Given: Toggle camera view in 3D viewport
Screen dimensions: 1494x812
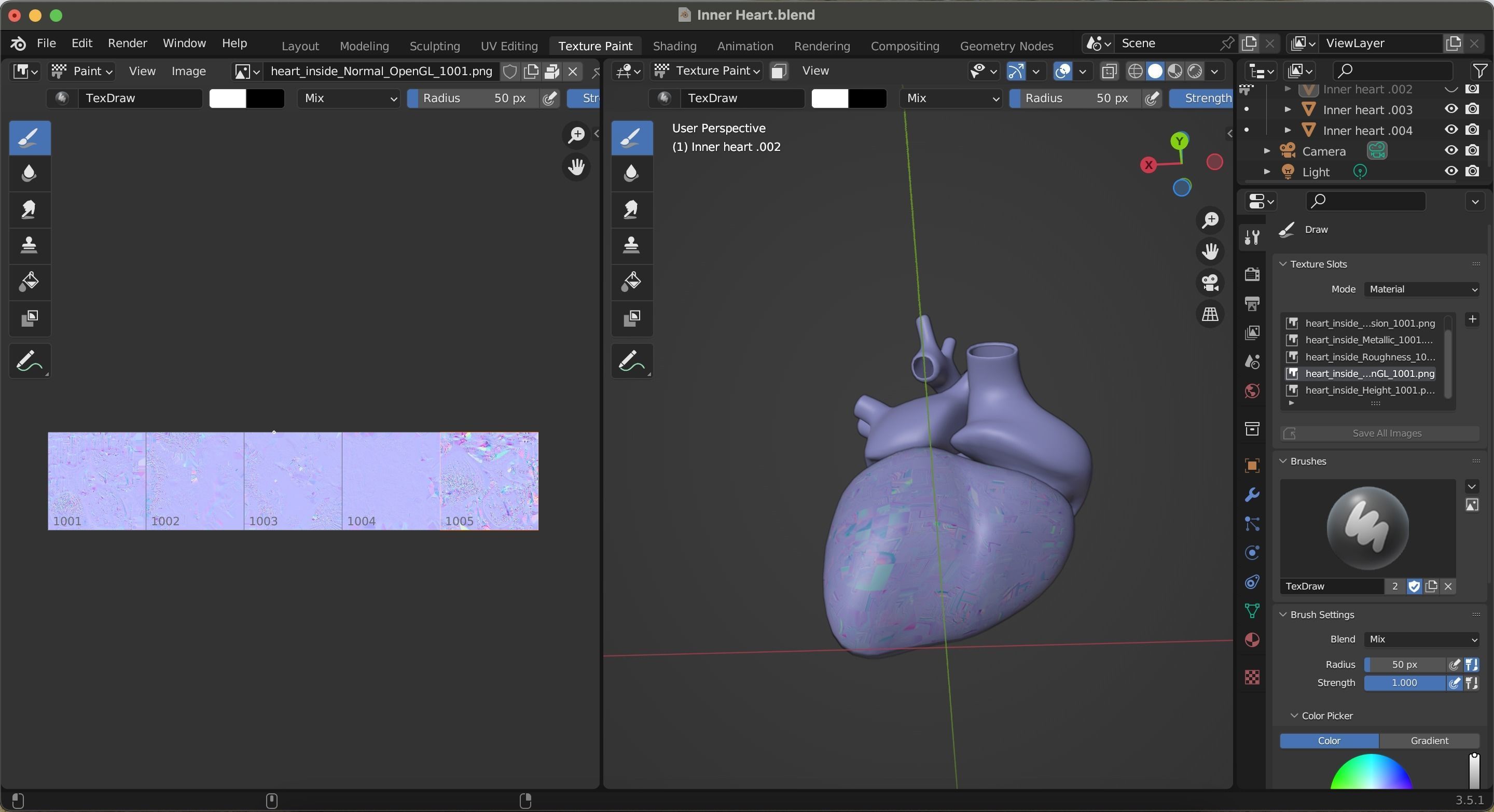Looking at the screenshot, I should click(1210, 283).
